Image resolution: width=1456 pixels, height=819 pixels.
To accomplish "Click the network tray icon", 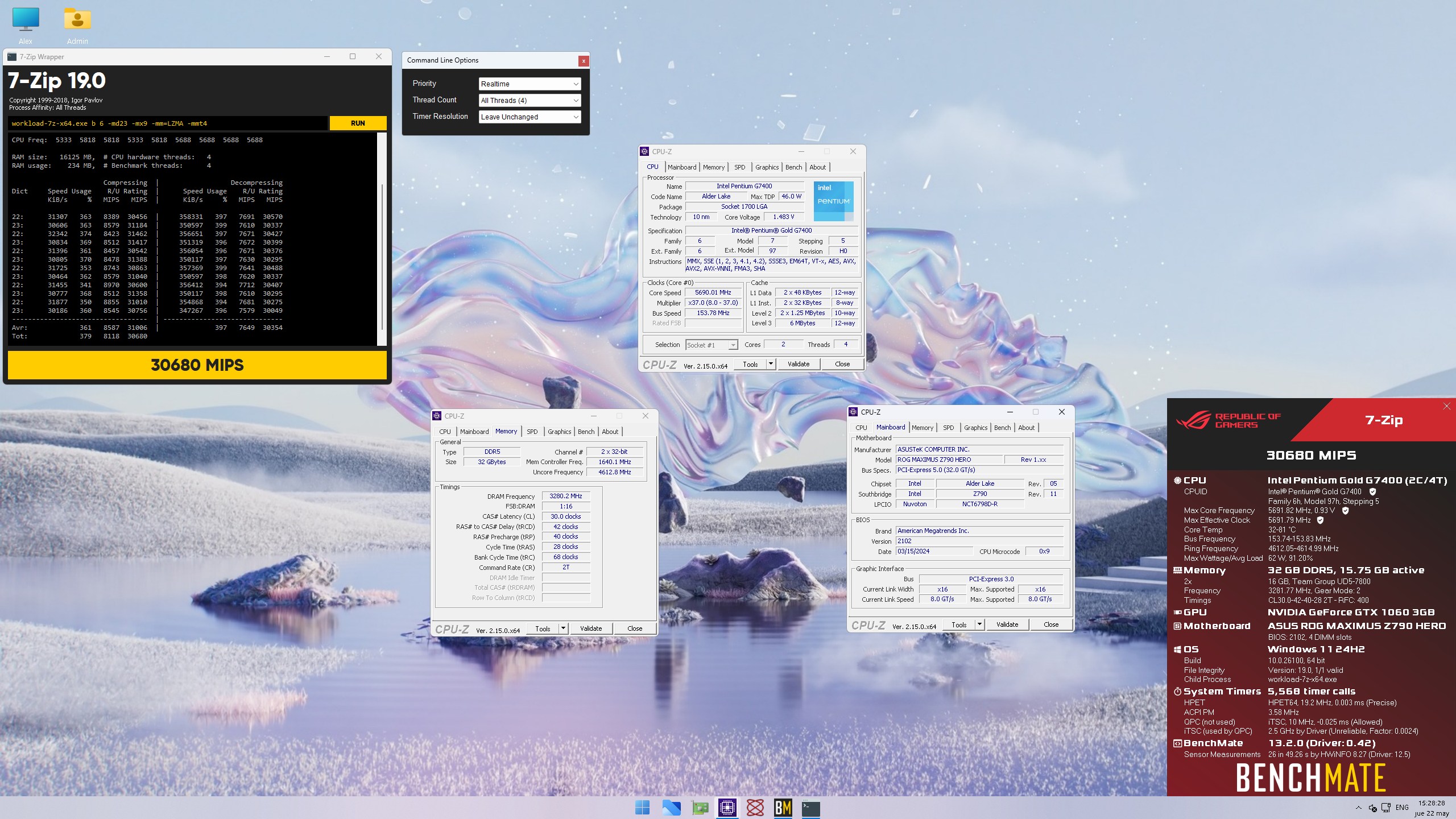I will (x=1386, y=808).
